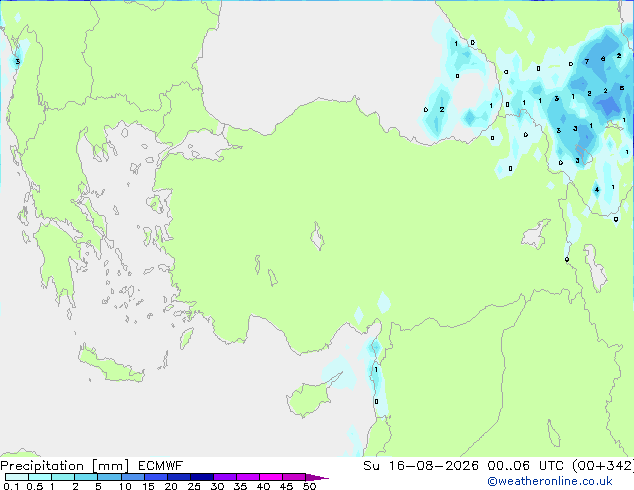634x490 pixels.
Task: Click the precipitation value '7' on map
Action: pyautogui.click(x=587, y=61)
